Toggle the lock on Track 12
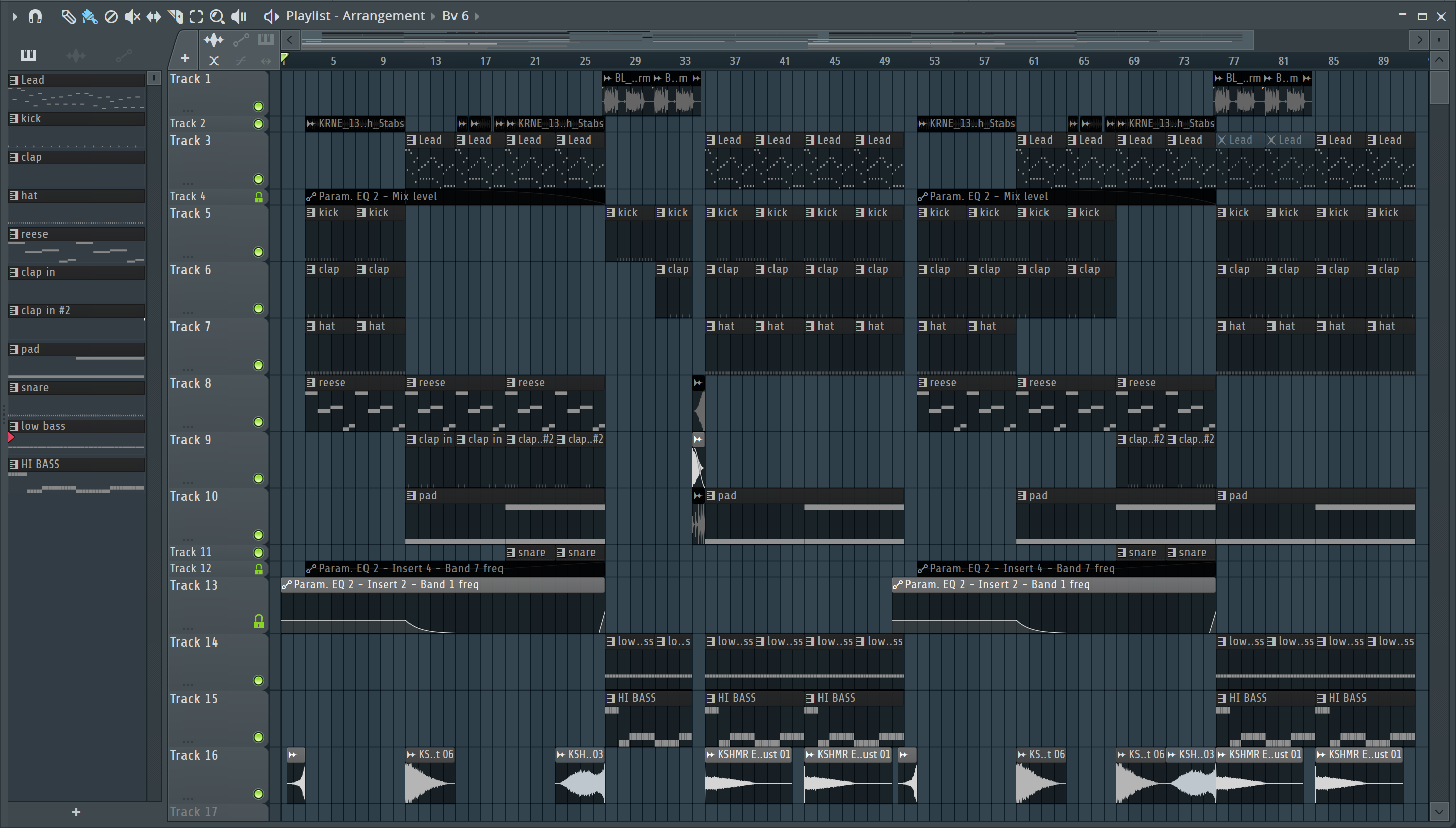 (x=258, y=569)
